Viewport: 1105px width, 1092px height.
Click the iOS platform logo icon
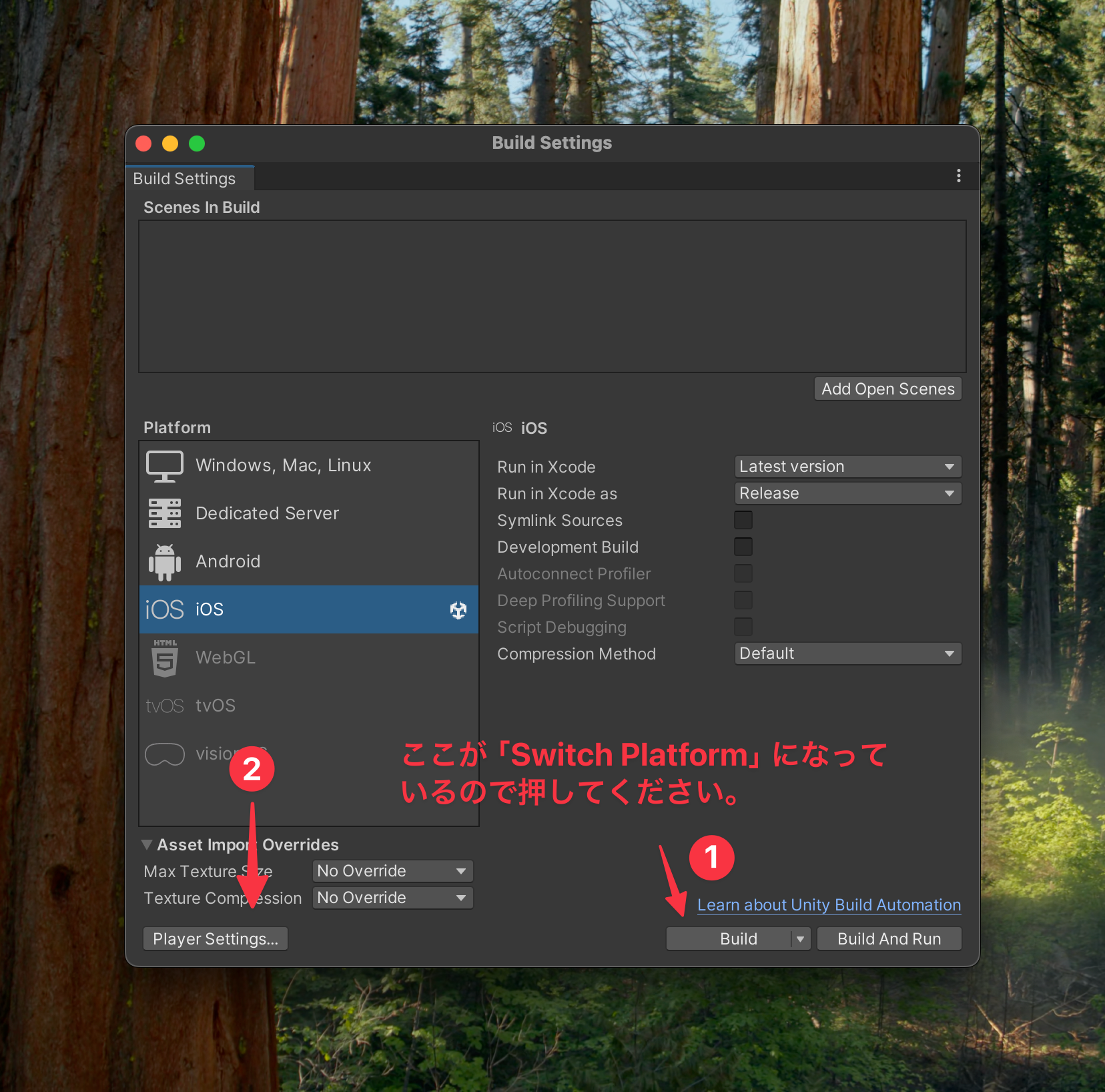pyautogui.click(x=164, y=610)
